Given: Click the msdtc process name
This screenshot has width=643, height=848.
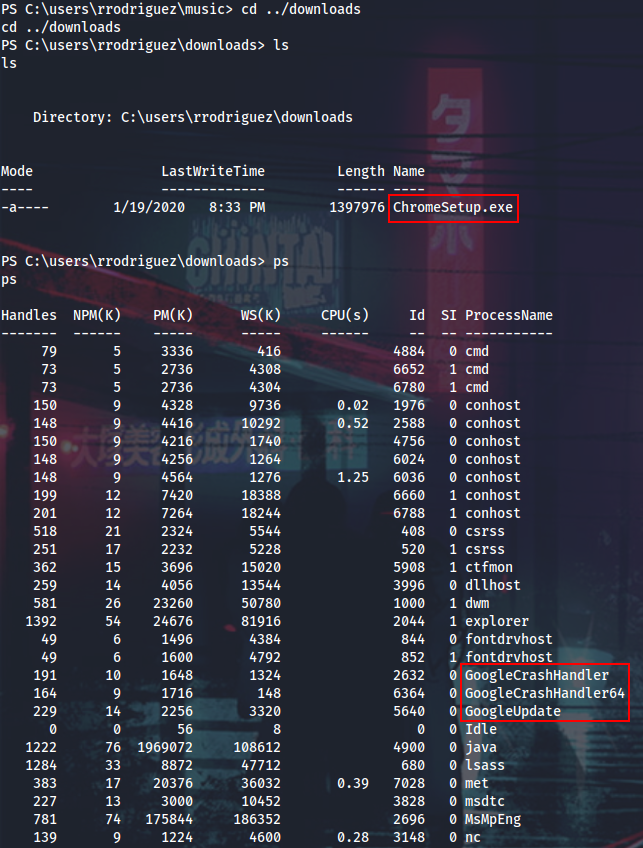Looking at the screenshot, I should click(485, 801).
